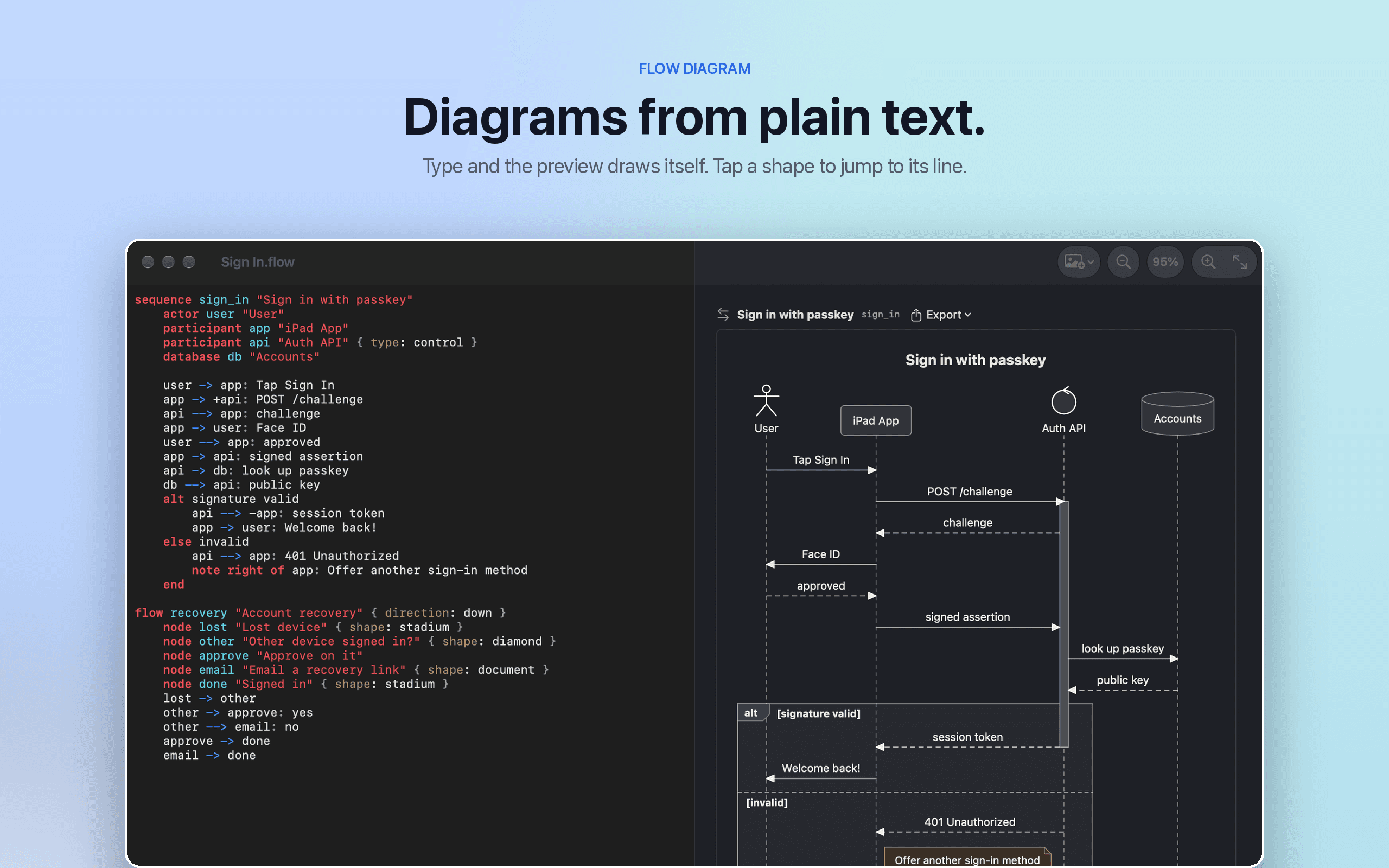This screenshot has width=1389, height=868.
Task: Click the code line 'actor user "User"'
Action: point(224,314)
